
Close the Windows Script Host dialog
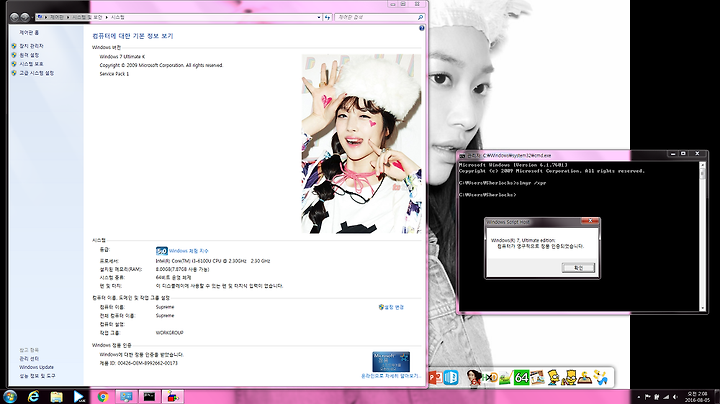[590, 221]
